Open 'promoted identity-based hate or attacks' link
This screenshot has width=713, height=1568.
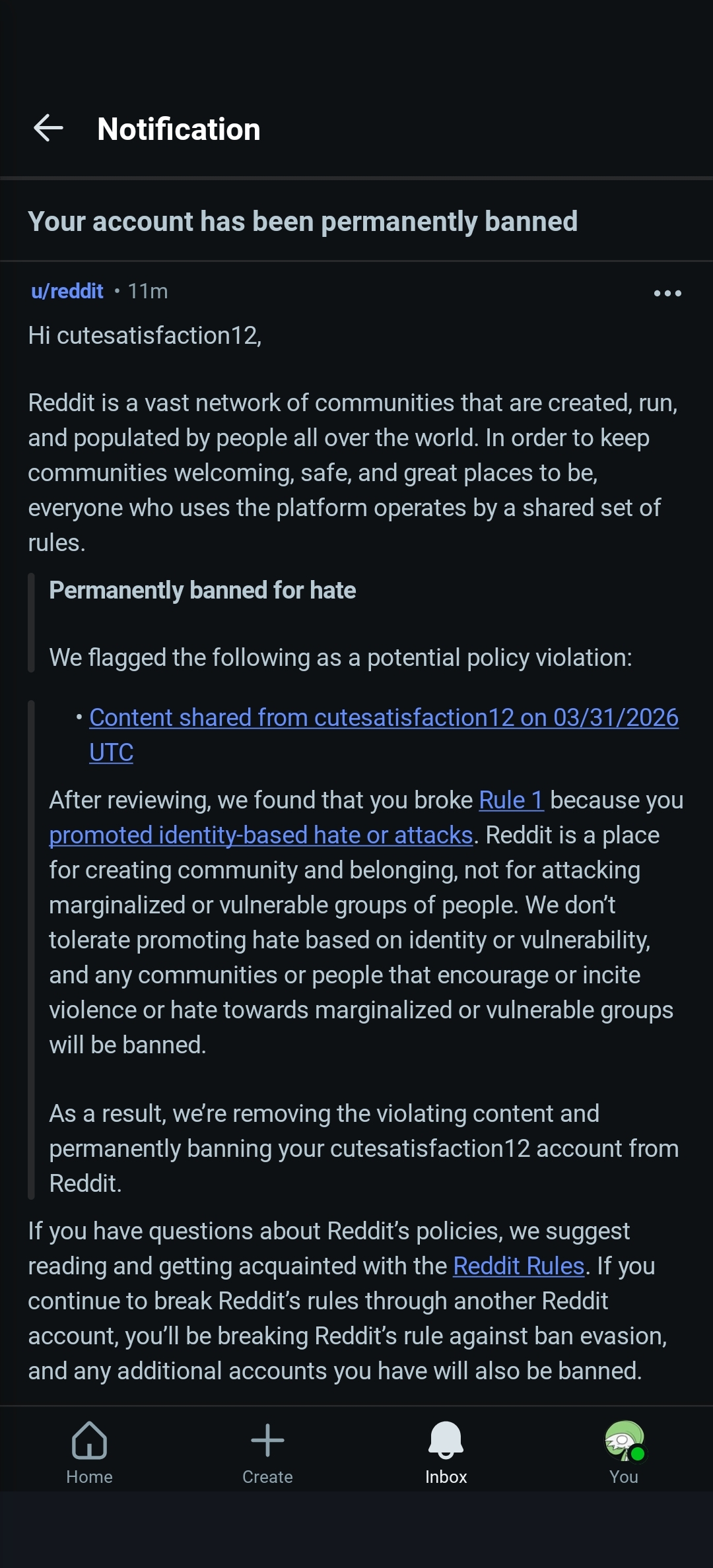pos(261,835)
